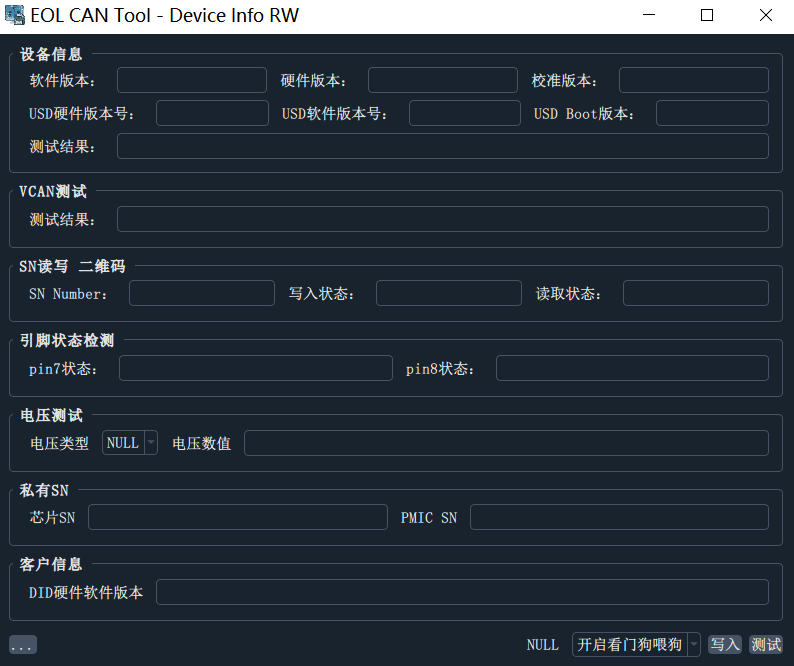This screenshot has height=666, width=794.
Task: Click the VCAN测试 group title
Action: tap(53, 191)
